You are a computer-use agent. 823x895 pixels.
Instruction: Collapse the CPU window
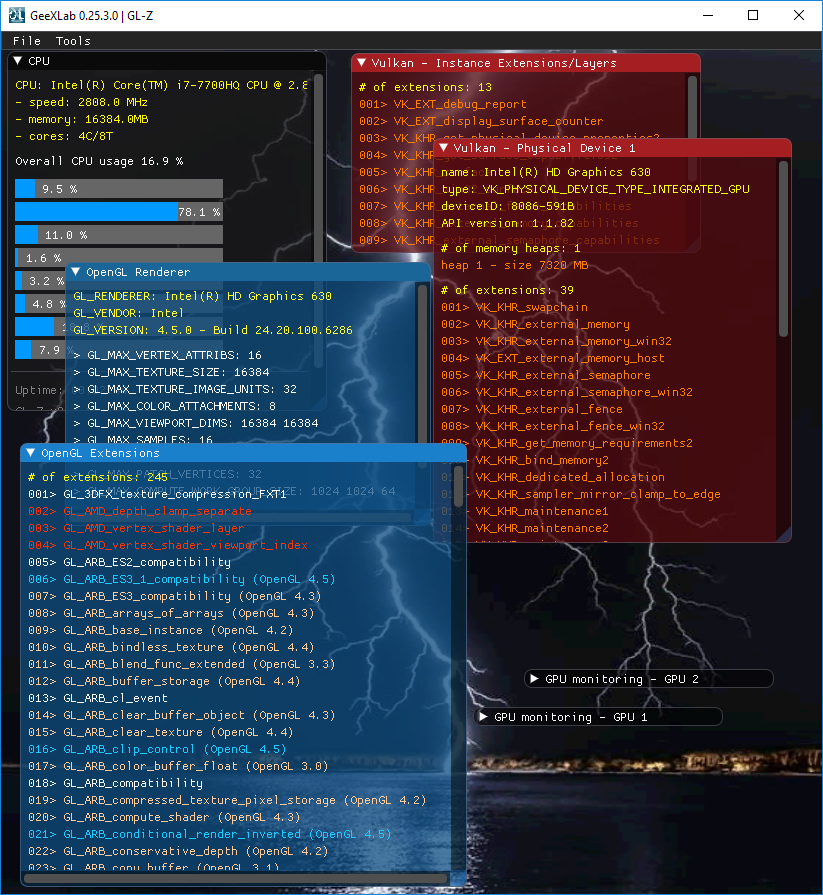(18, 61)
